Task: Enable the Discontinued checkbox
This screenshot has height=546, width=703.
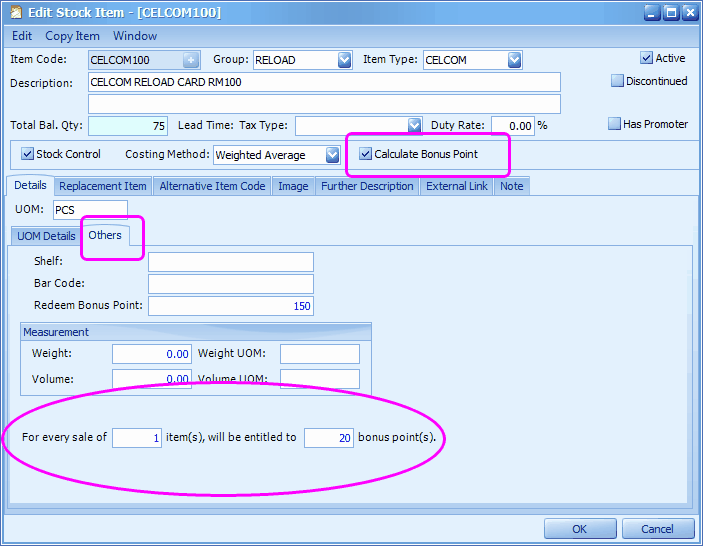Action: click(617, 81)
